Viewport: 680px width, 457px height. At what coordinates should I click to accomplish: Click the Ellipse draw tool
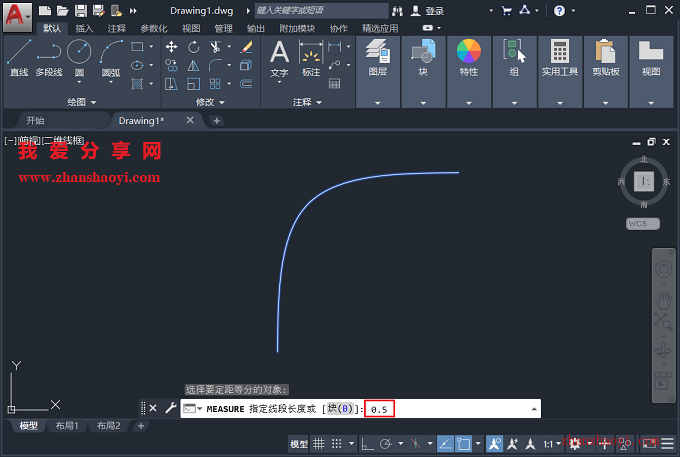pyautogui.click(x=137, y=65)
